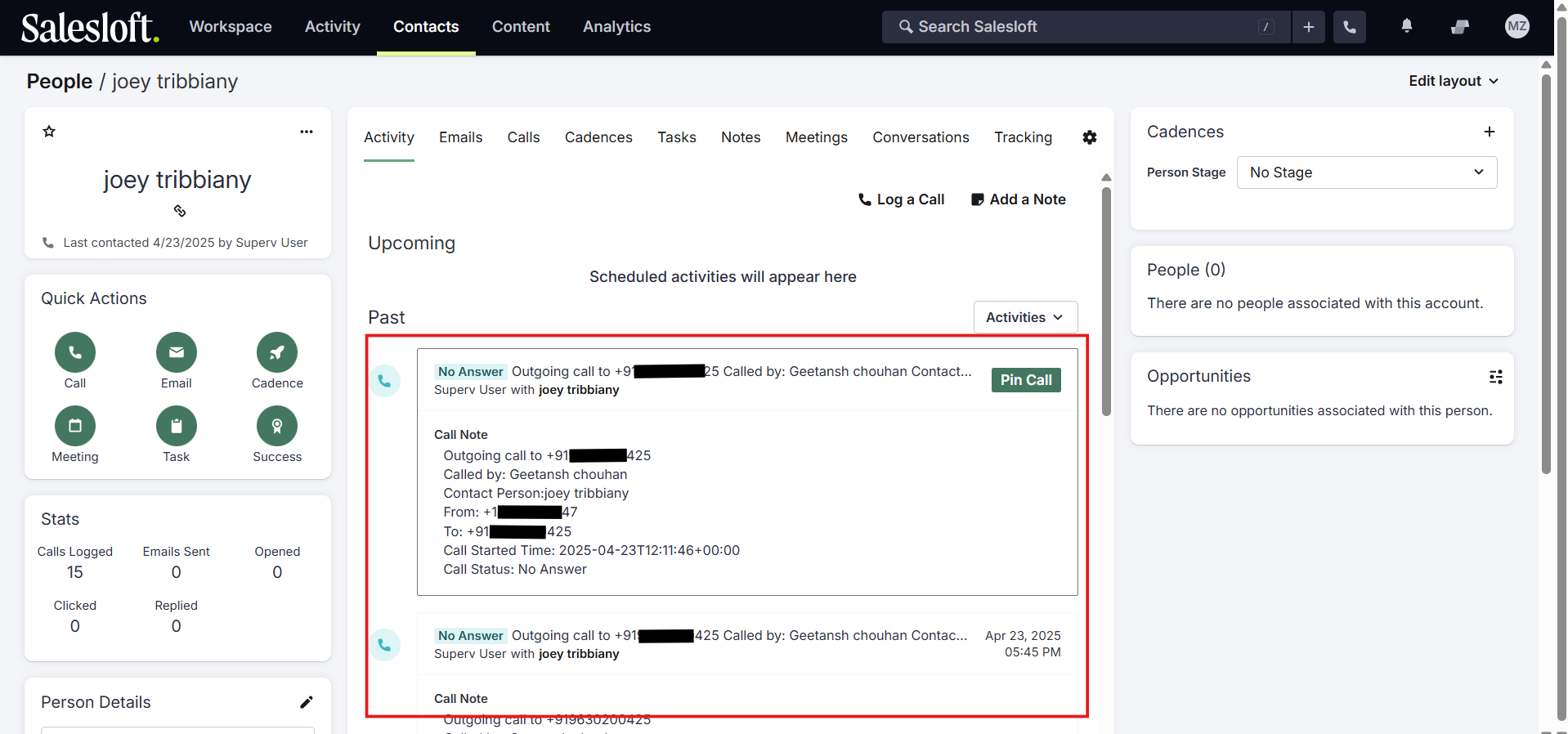Click the Calls Logged 15 stat
Image resolution: width=1568 pixels, height=734 pixels.
[75, 562]
